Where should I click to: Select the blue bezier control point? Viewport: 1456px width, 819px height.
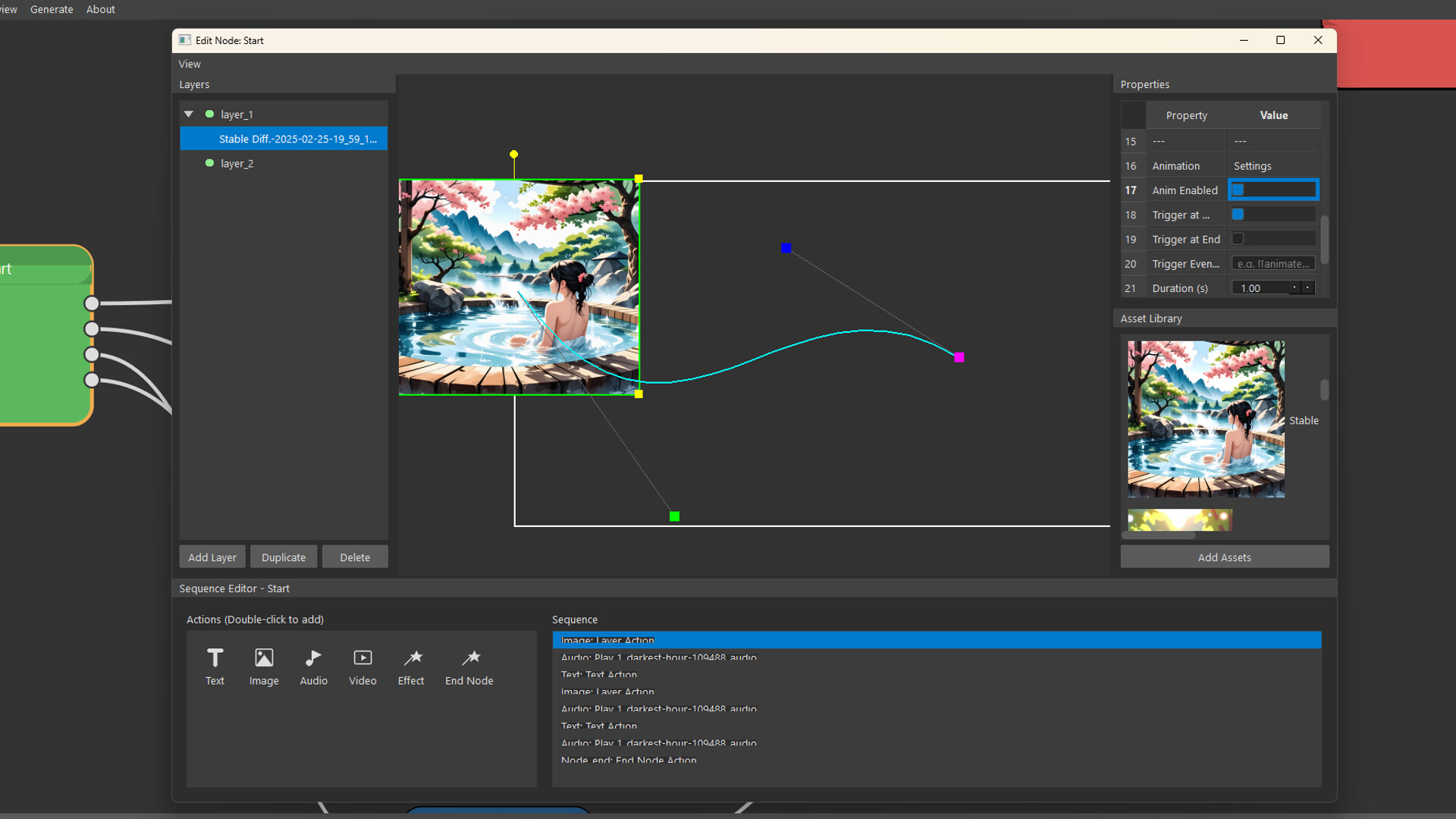pyautogui.click(x=786, y=248)
